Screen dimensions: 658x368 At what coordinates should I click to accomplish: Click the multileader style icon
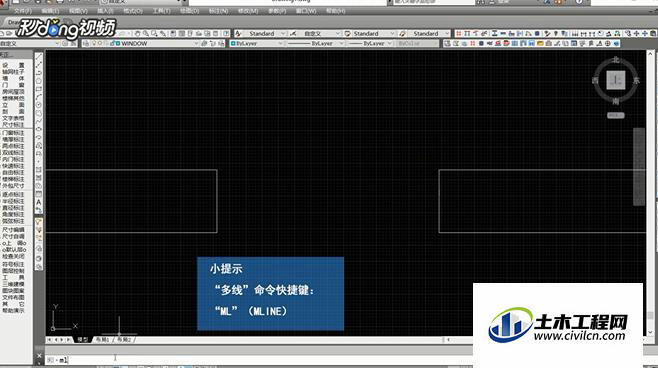tap(403, 33)
